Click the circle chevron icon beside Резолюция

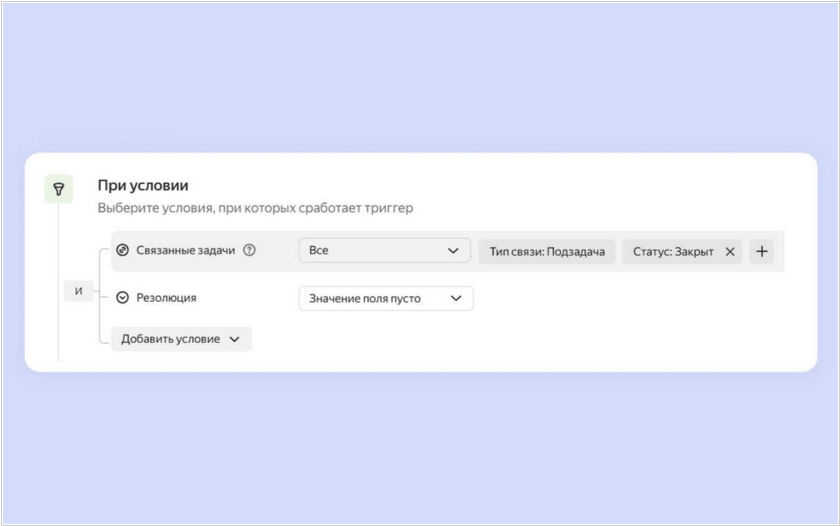point(123,298)
